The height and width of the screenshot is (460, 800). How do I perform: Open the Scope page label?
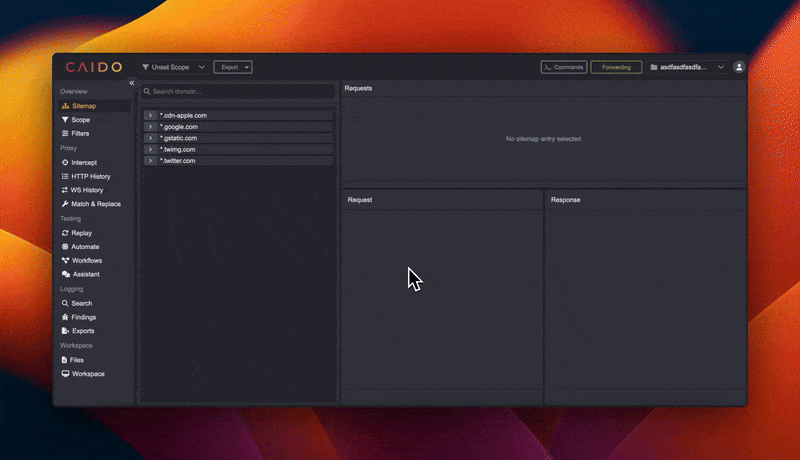81,120
